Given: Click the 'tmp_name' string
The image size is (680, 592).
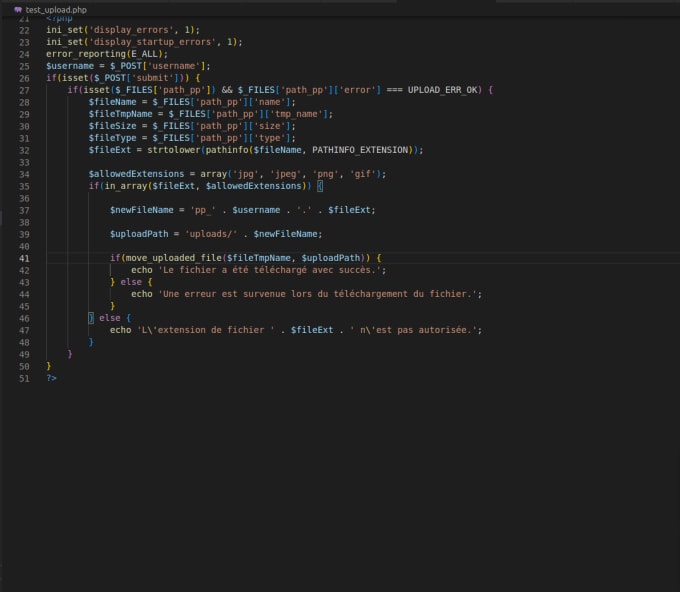Looking at the screenshot, I should 296,114.
